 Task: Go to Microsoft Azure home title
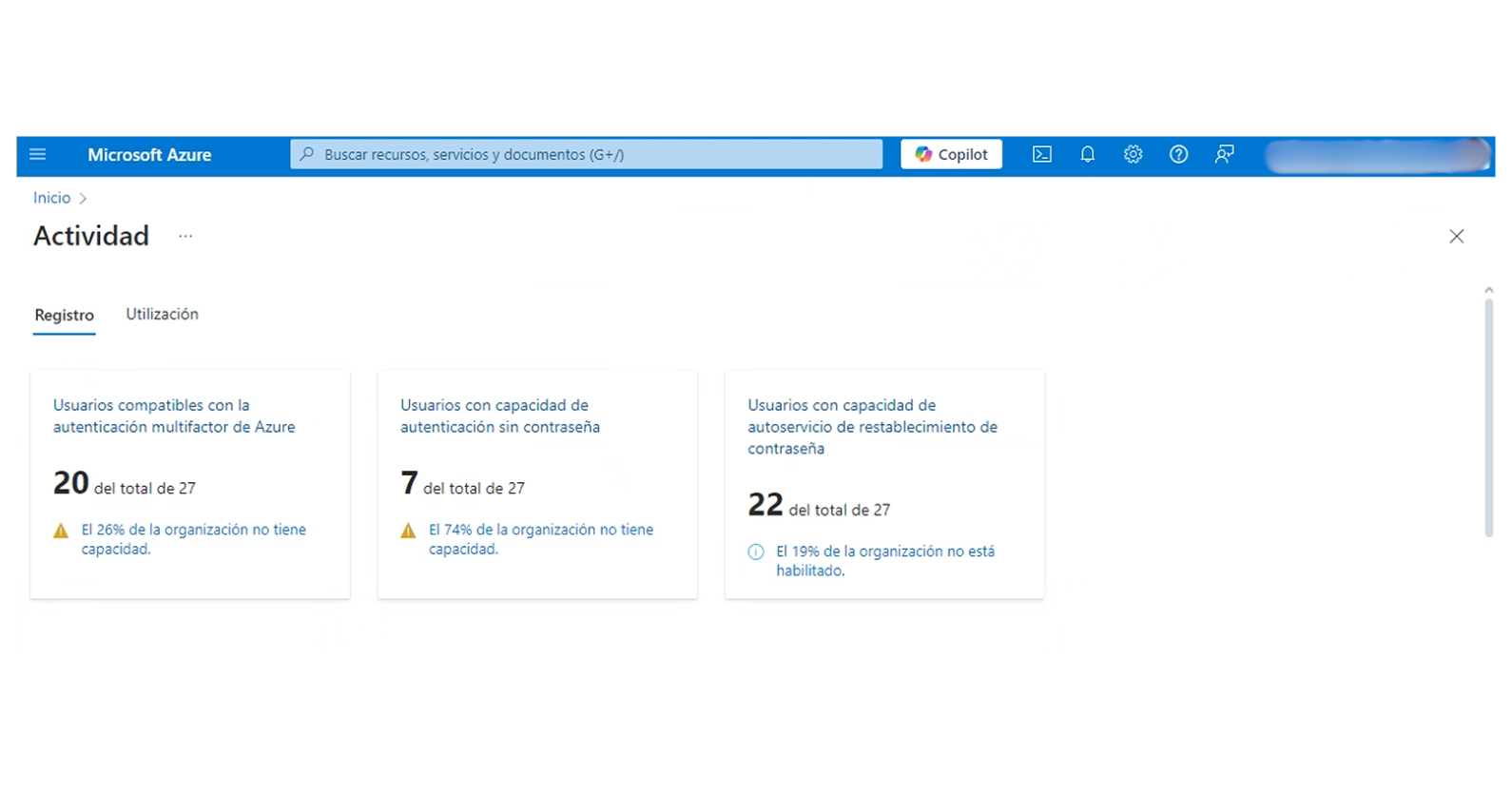tap(149, 155)
